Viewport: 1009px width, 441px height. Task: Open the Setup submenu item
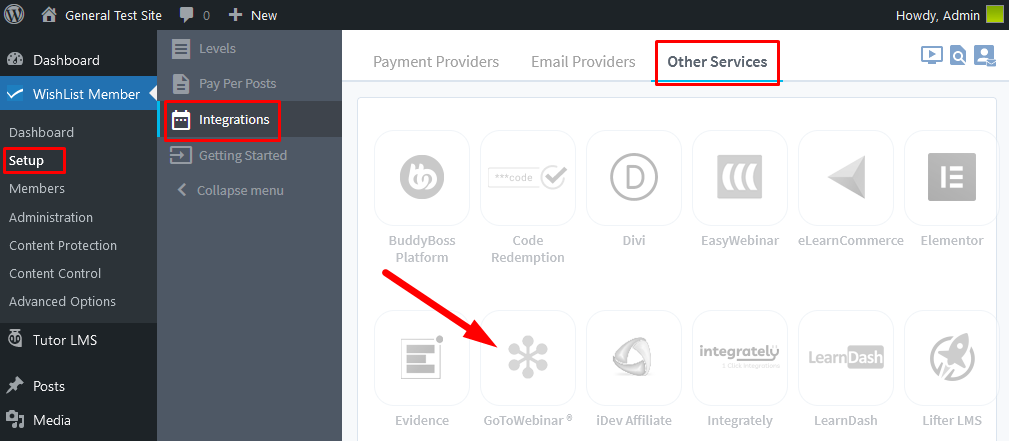pyautogui.click(x=26, y=160)
